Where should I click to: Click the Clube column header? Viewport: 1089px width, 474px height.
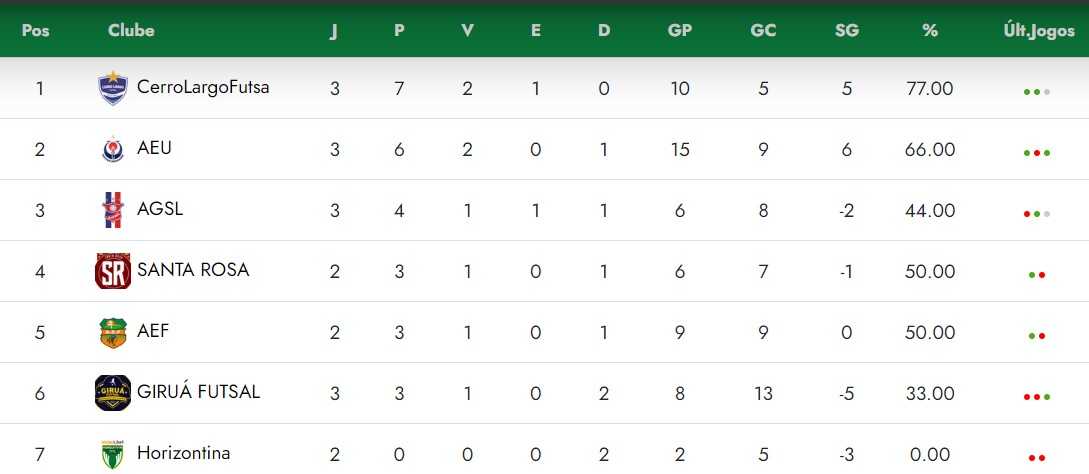[131, 31]
